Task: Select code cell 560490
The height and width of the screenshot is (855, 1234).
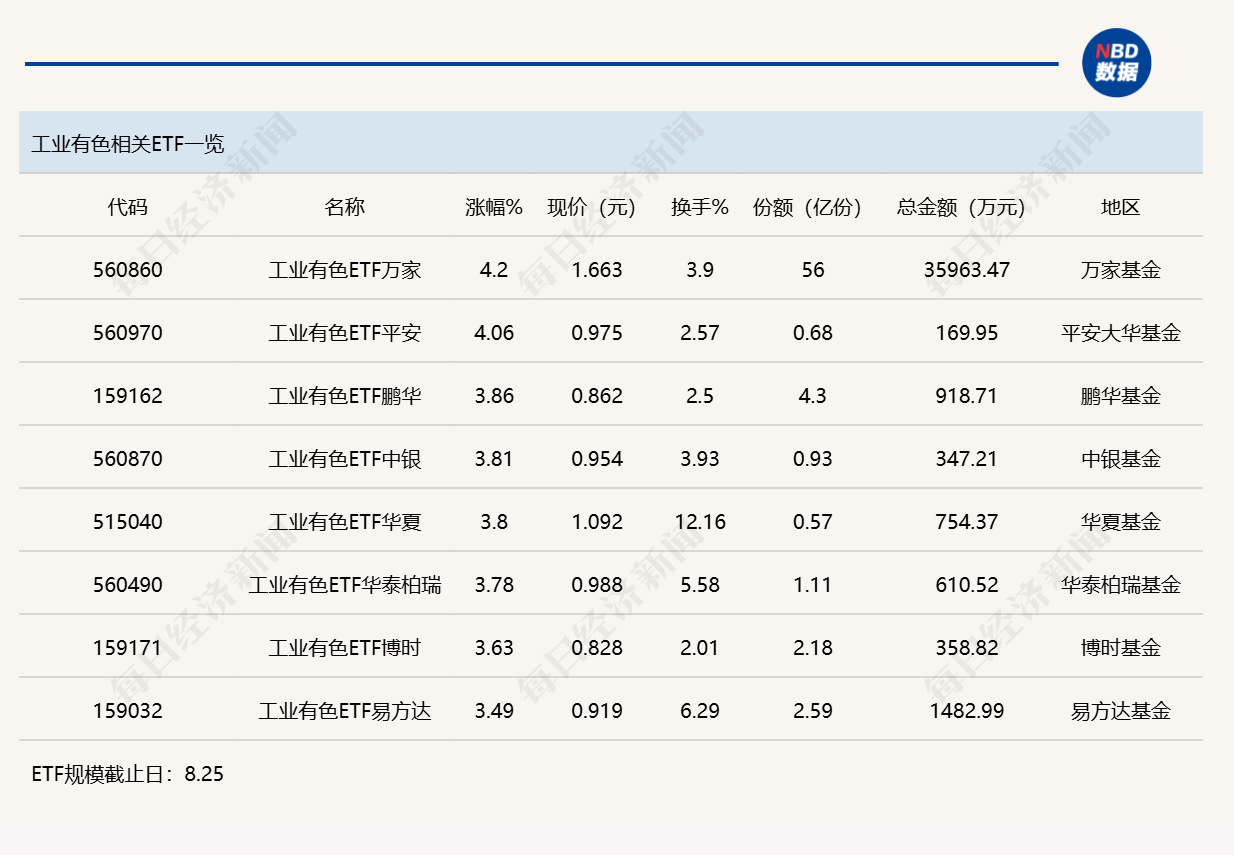Action: 128,585
